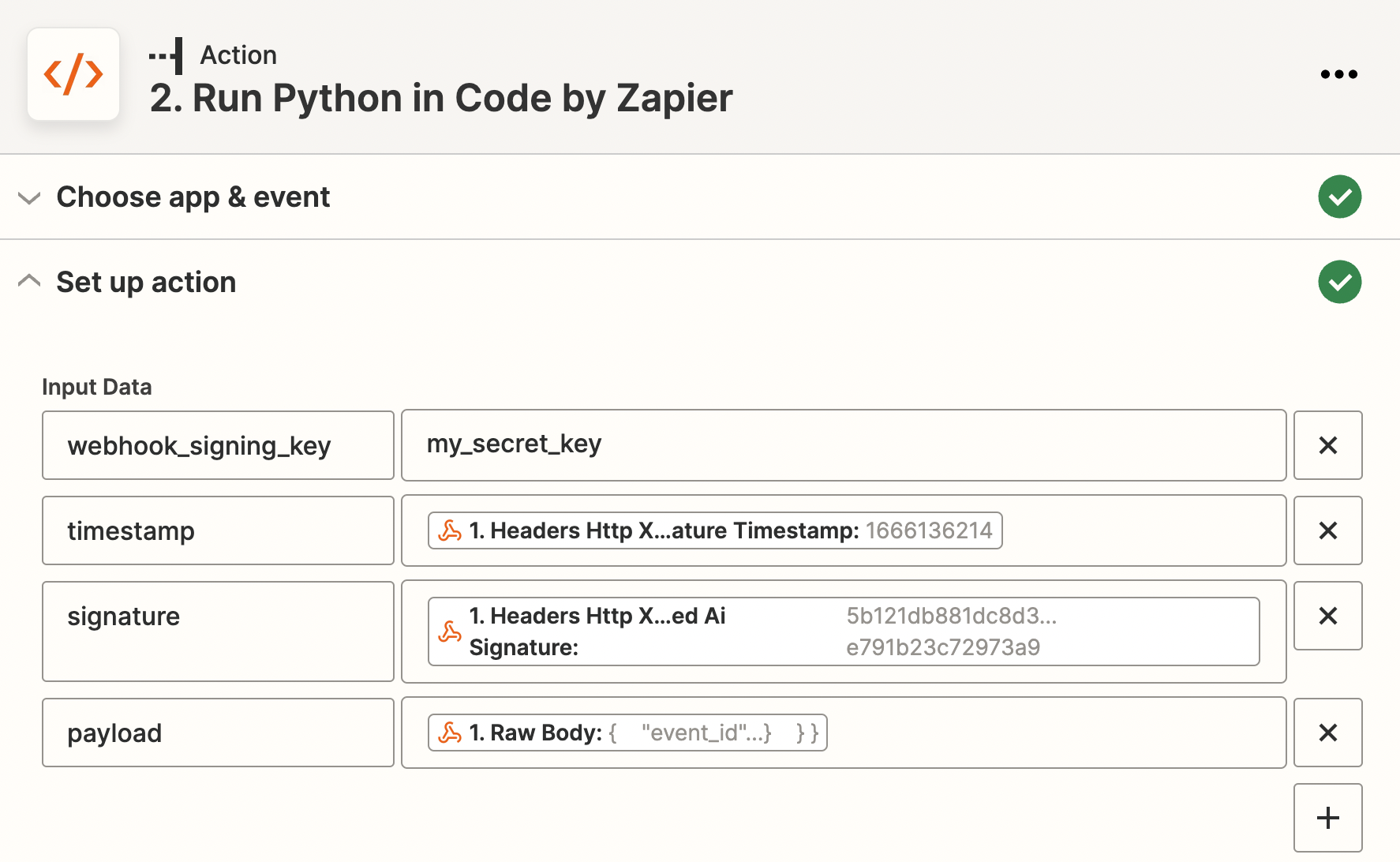Click green checkmark for Set up action
The height and width of the screenshot is (862, 1400).
tap(1339, 282)
